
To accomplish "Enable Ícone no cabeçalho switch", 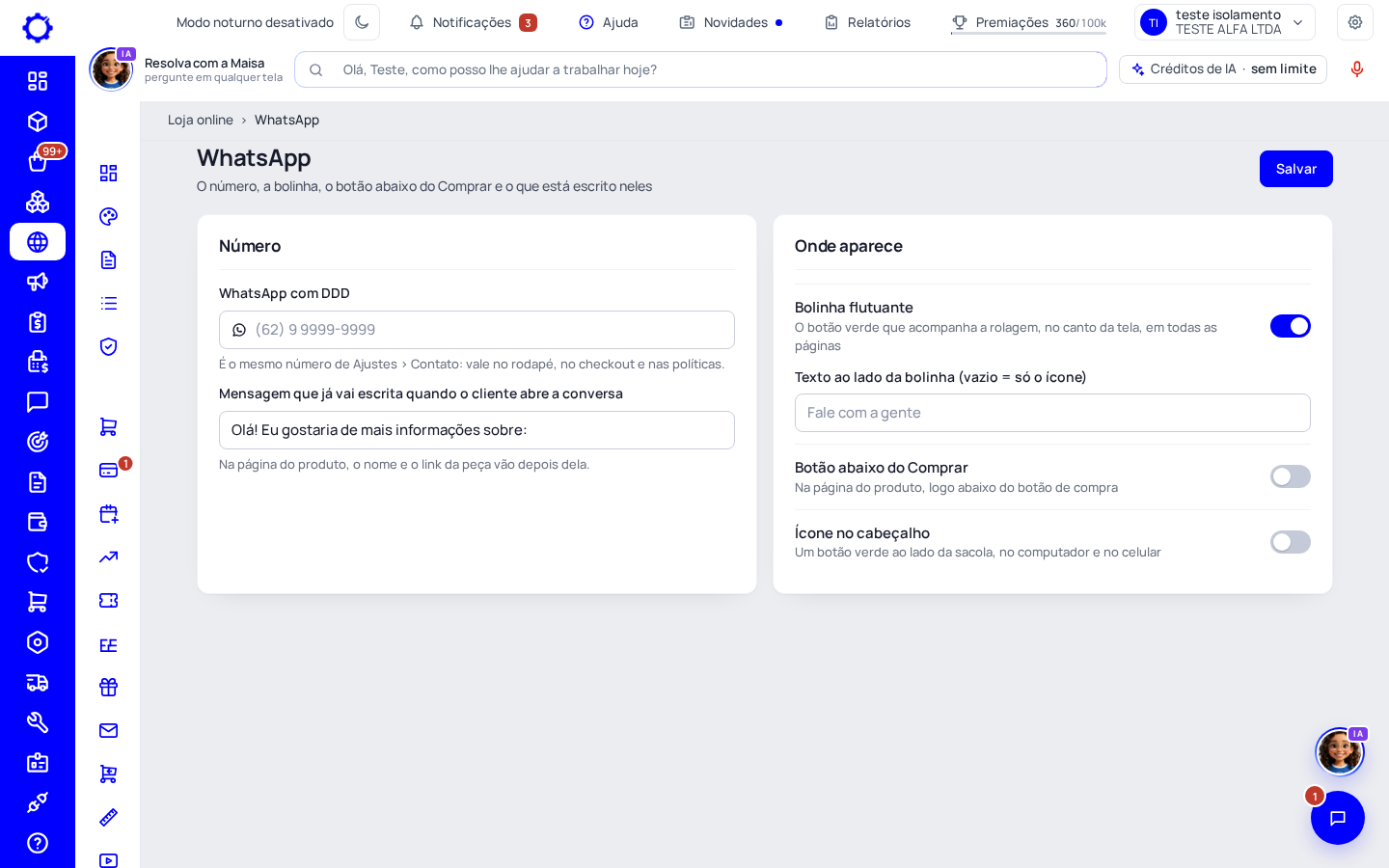I will (x=1290, y=542).
